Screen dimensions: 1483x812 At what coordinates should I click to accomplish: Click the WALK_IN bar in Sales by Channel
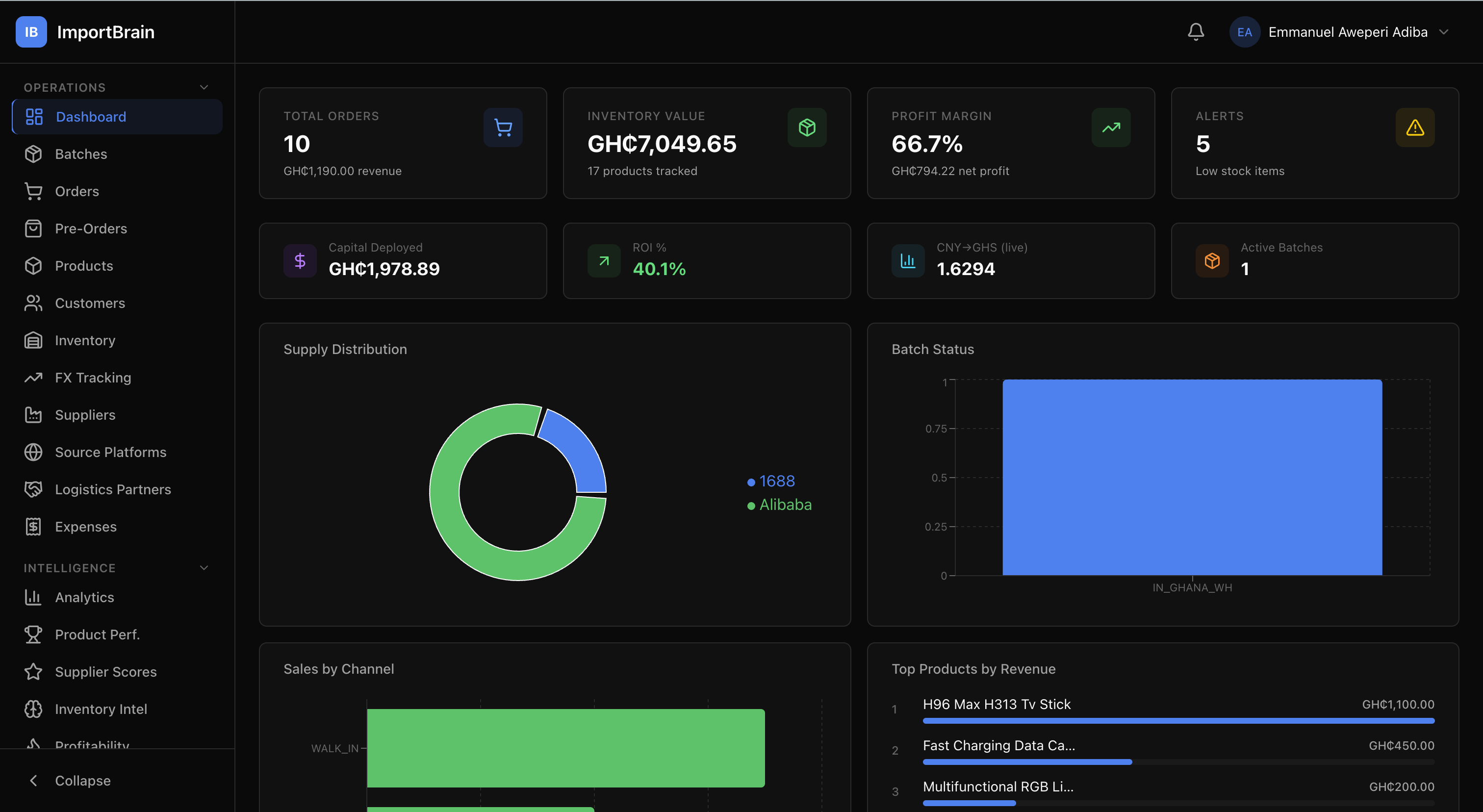pos(566,748)
